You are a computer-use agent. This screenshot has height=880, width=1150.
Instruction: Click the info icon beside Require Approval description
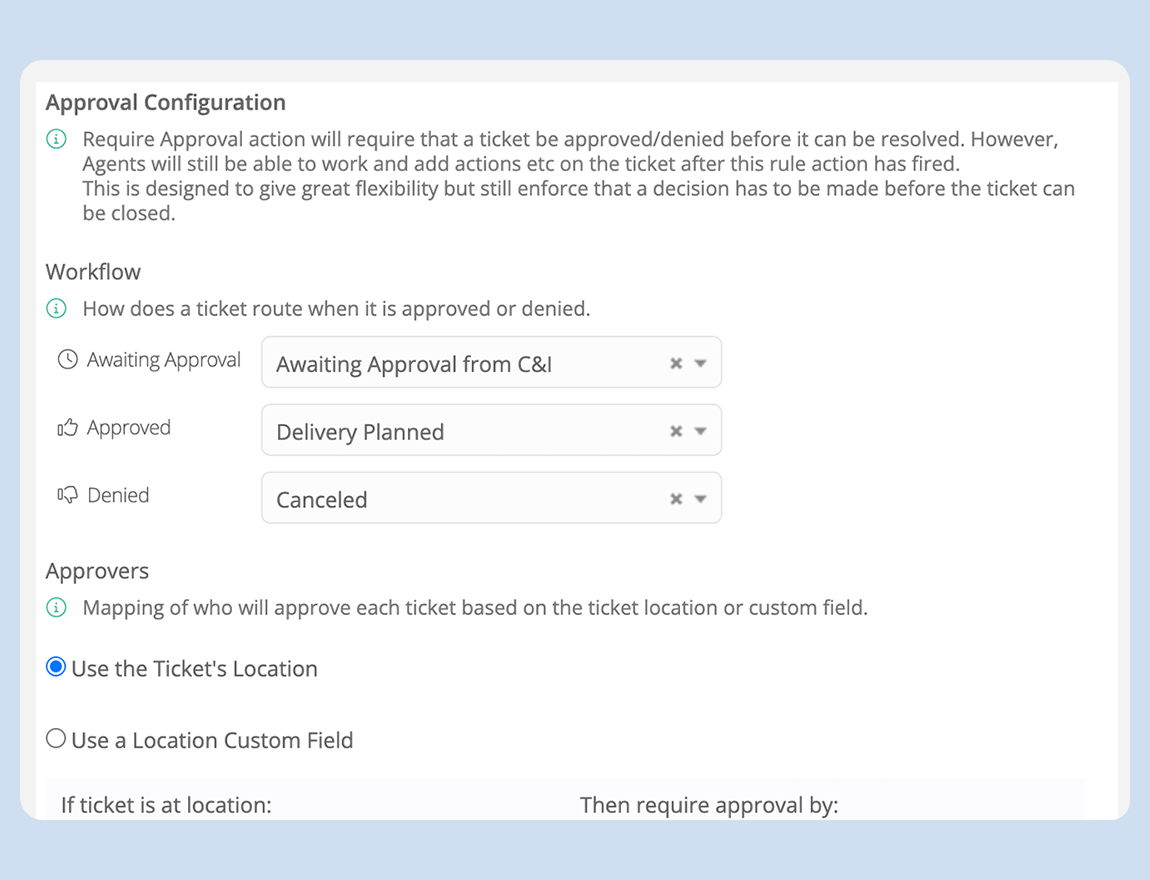[56, 139]
